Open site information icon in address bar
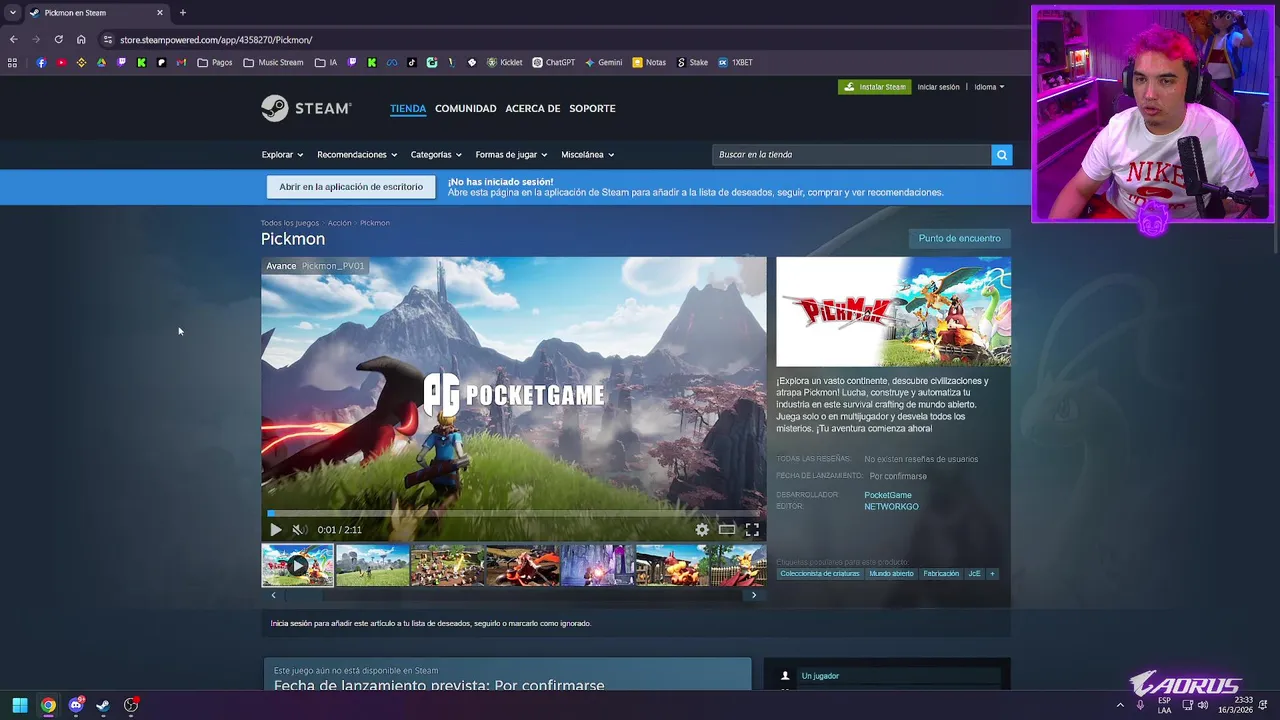 (108, 39)
